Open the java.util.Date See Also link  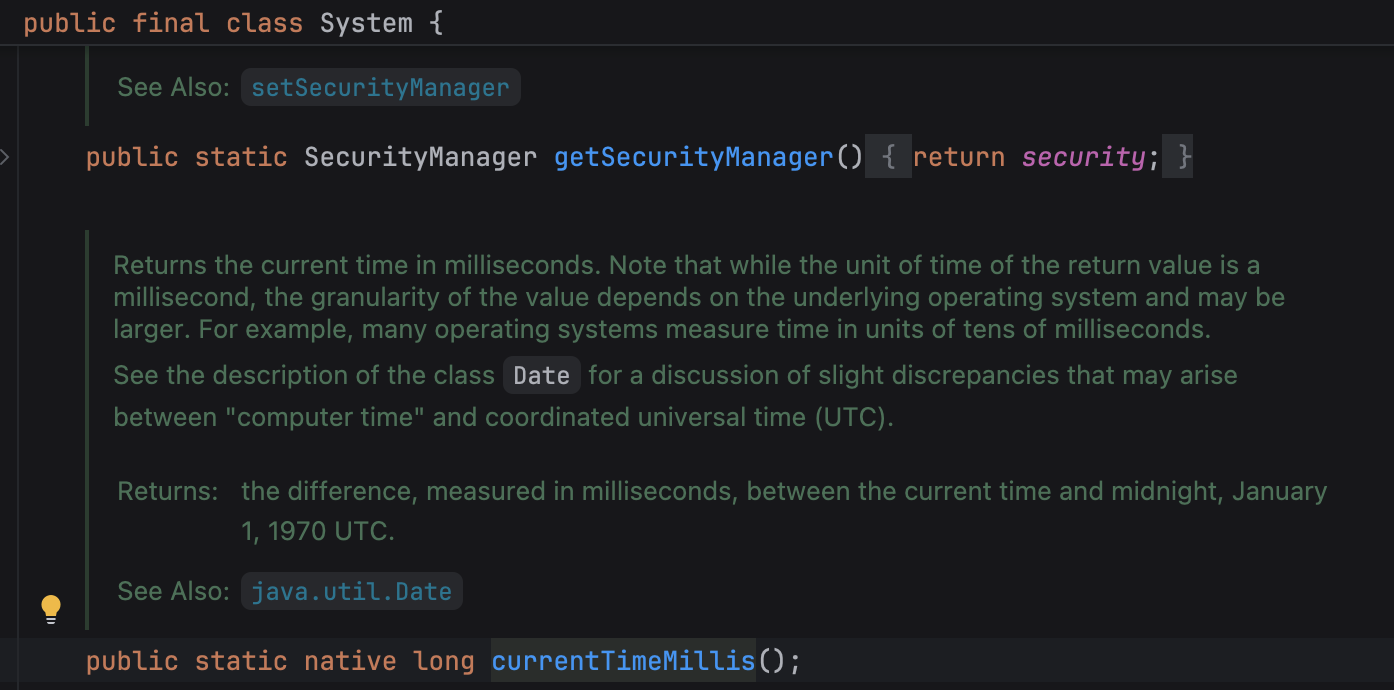tap(351, 592)
